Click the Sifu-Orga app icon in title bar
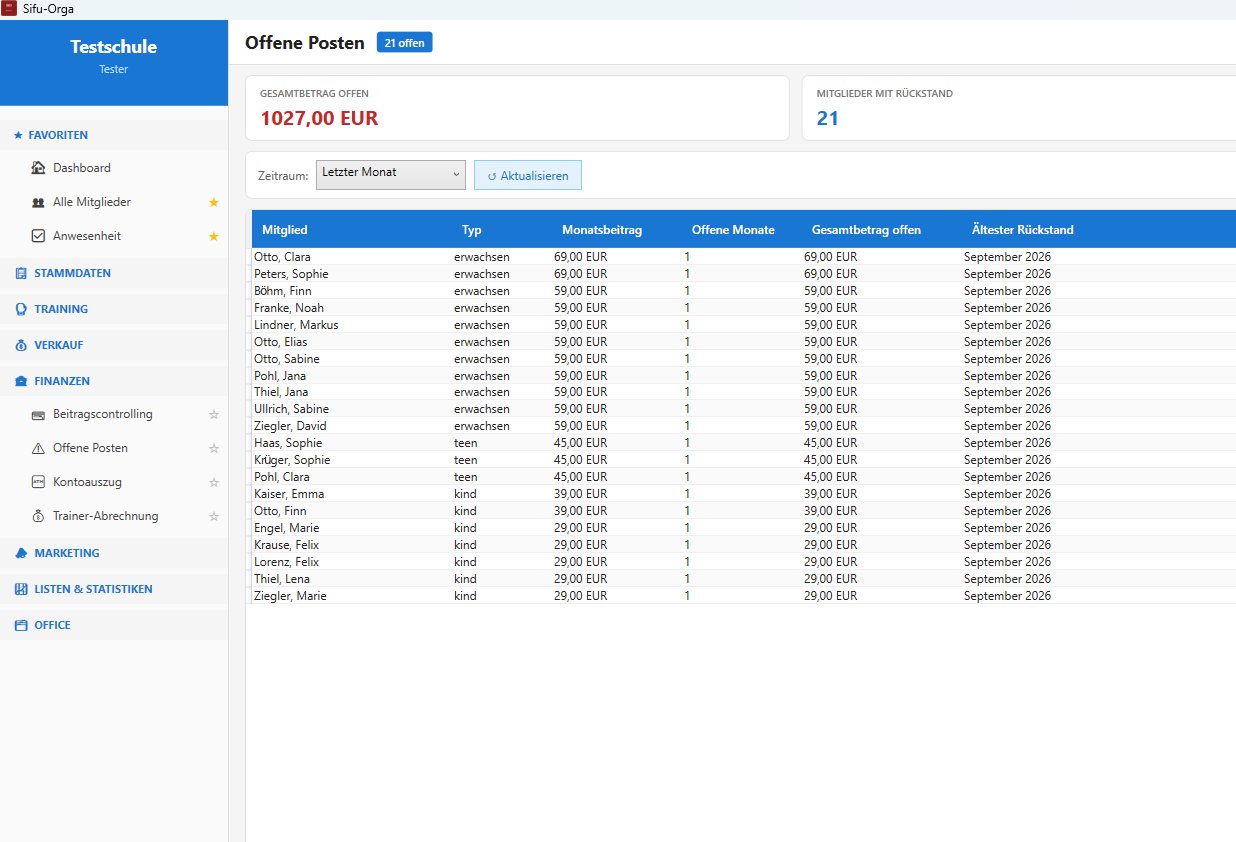 pos(9,9)
